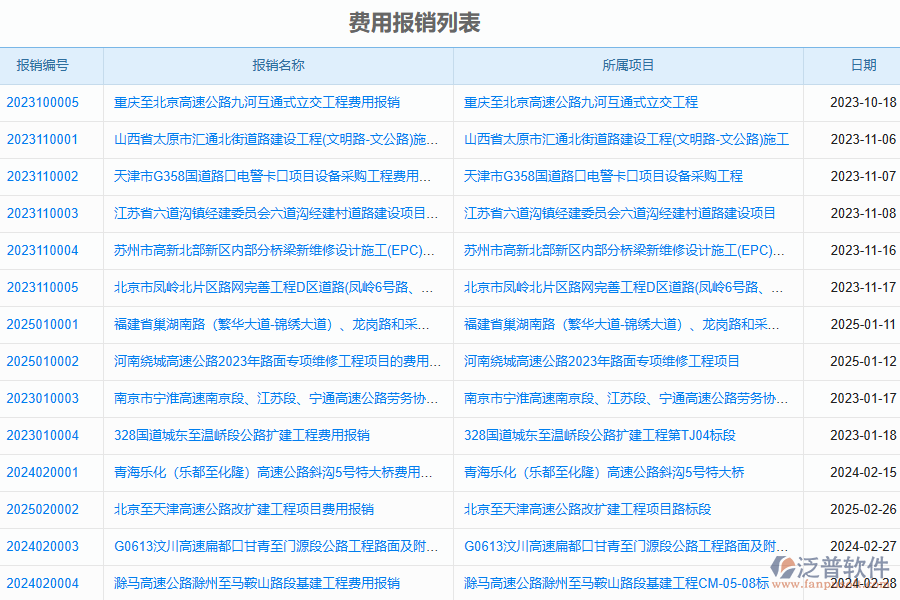The height and width of the screenshot is (600, 900).
Task: Click the 苏州市高新北部新区桥梁维修 reimbursement name
Action: (270, 251)
